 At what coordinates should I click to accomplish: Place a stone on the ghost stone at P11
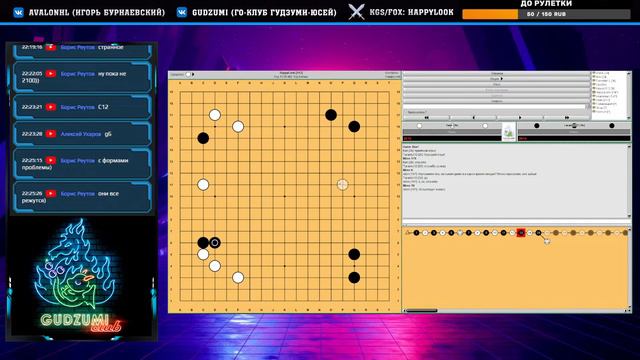coord(342,184)
